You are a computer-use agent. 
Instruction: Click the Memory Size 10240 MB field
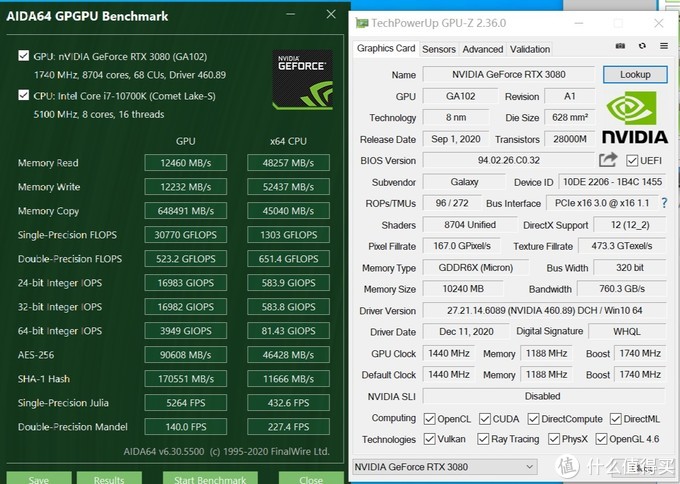click(463, 289)
